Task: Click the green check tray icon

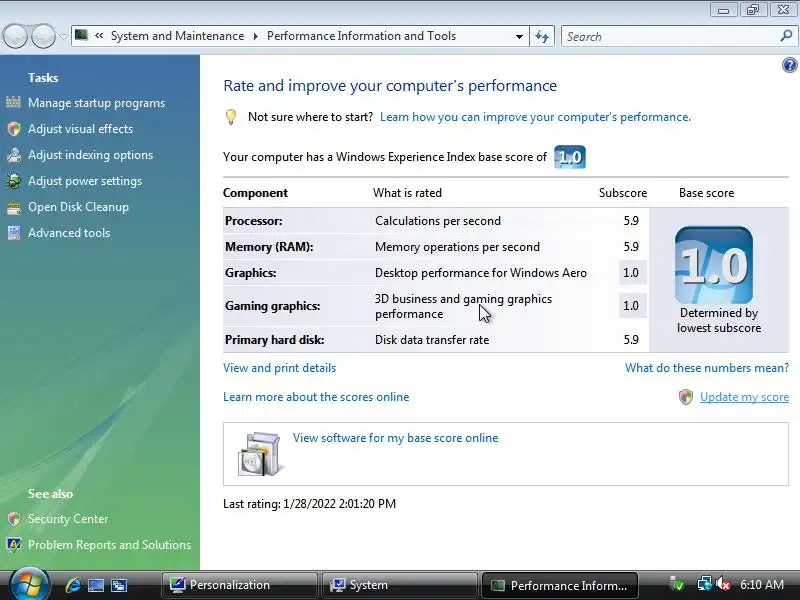Action: click(x=677, y=584)
